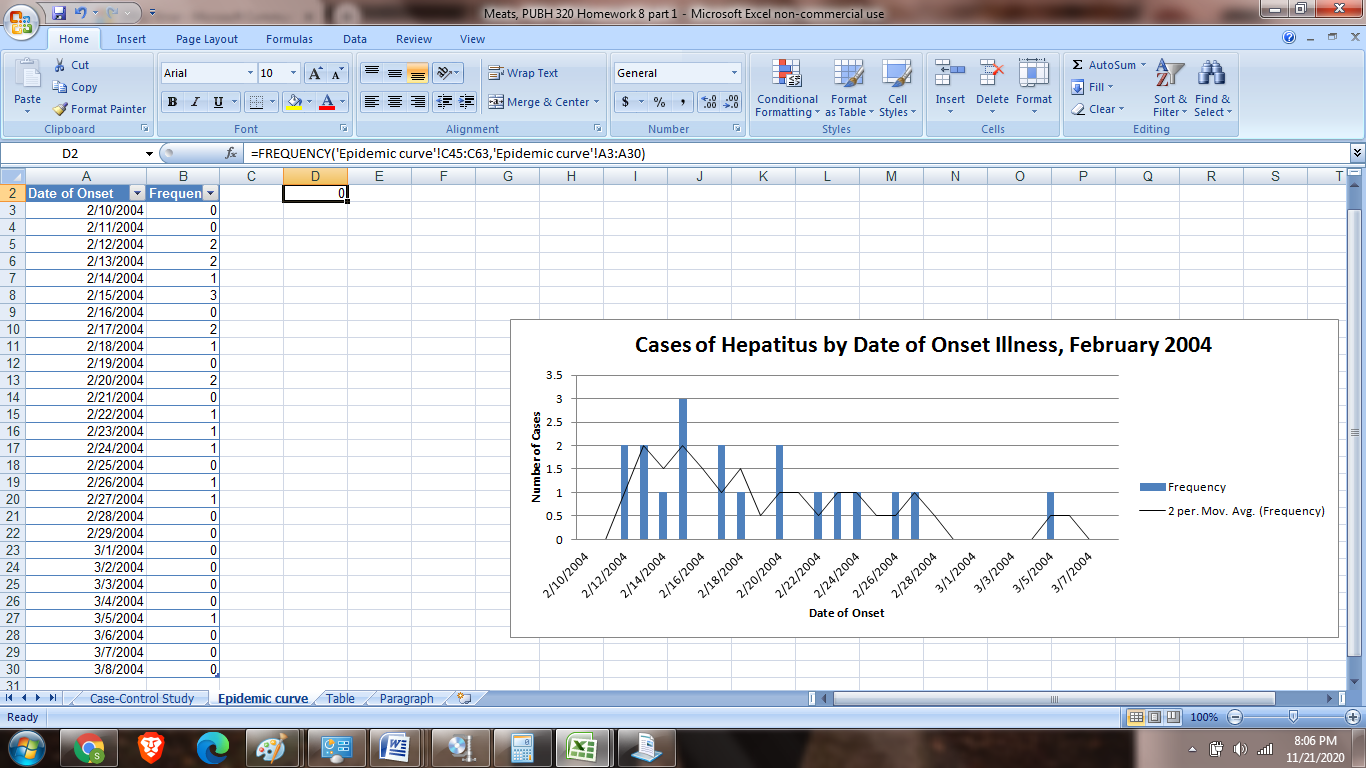This screenshot has width=1366, height=768.
Task: Expand the formula bar
Action: click(1357, 153)
